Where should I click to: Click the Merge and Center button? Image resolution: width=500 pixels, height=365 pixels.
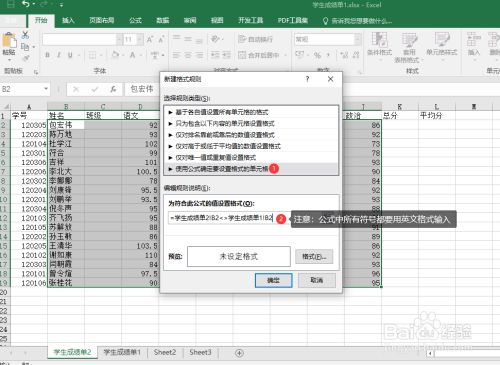tap(259, 55)
